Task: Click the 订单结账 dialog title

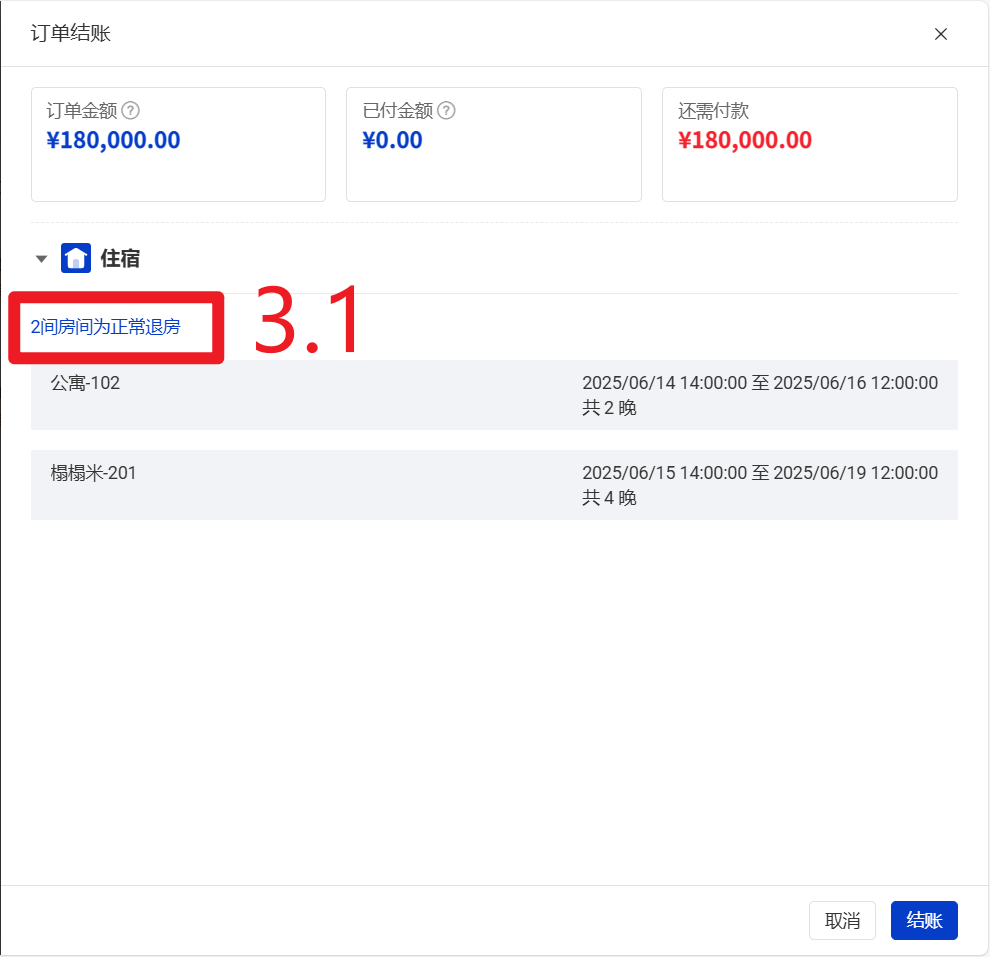Action: pos(71,34)
